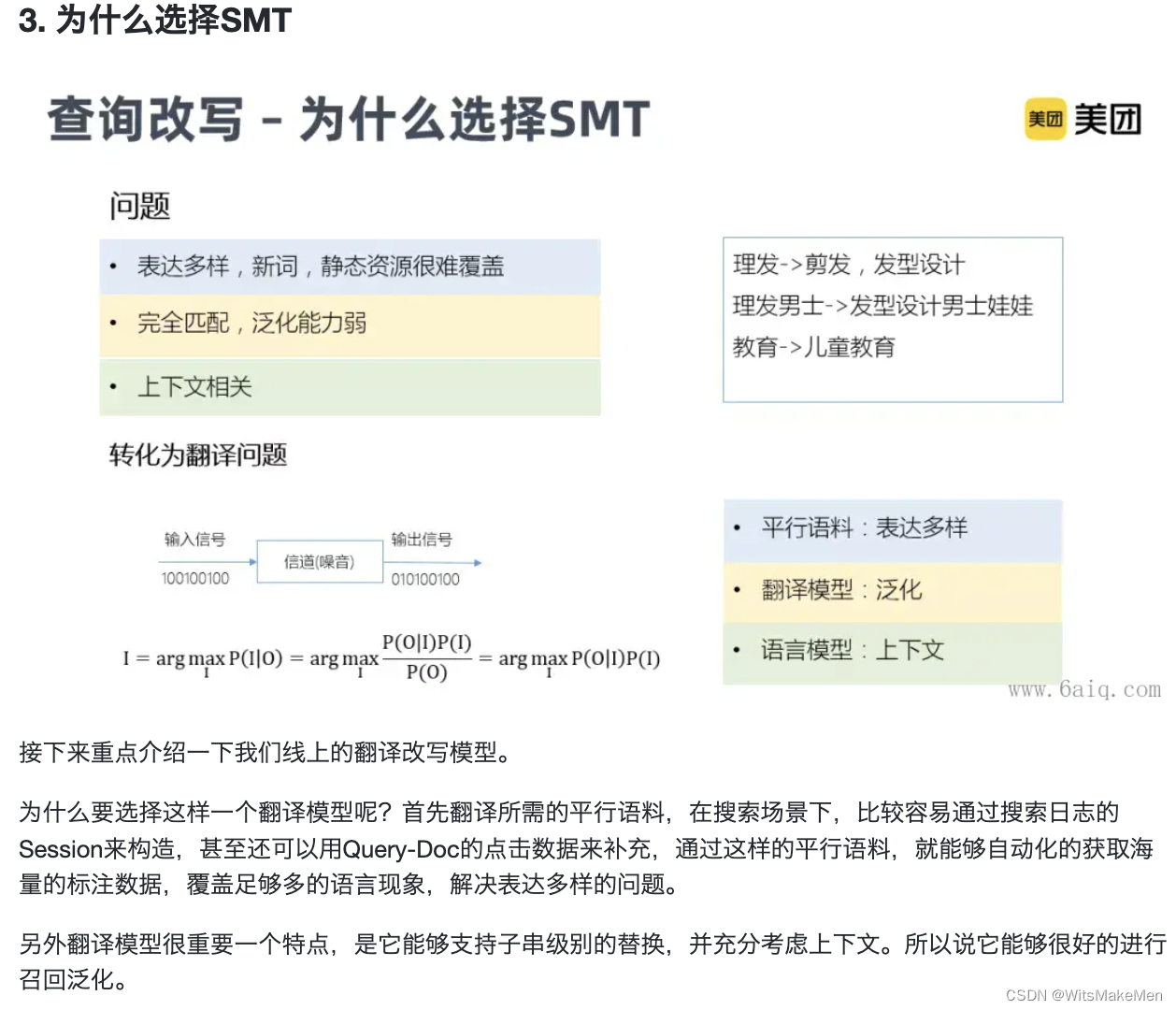Open the www.6aiq.com watermark link
Viewport: 1176px width, 1010px height.
tap(1083, 690)
